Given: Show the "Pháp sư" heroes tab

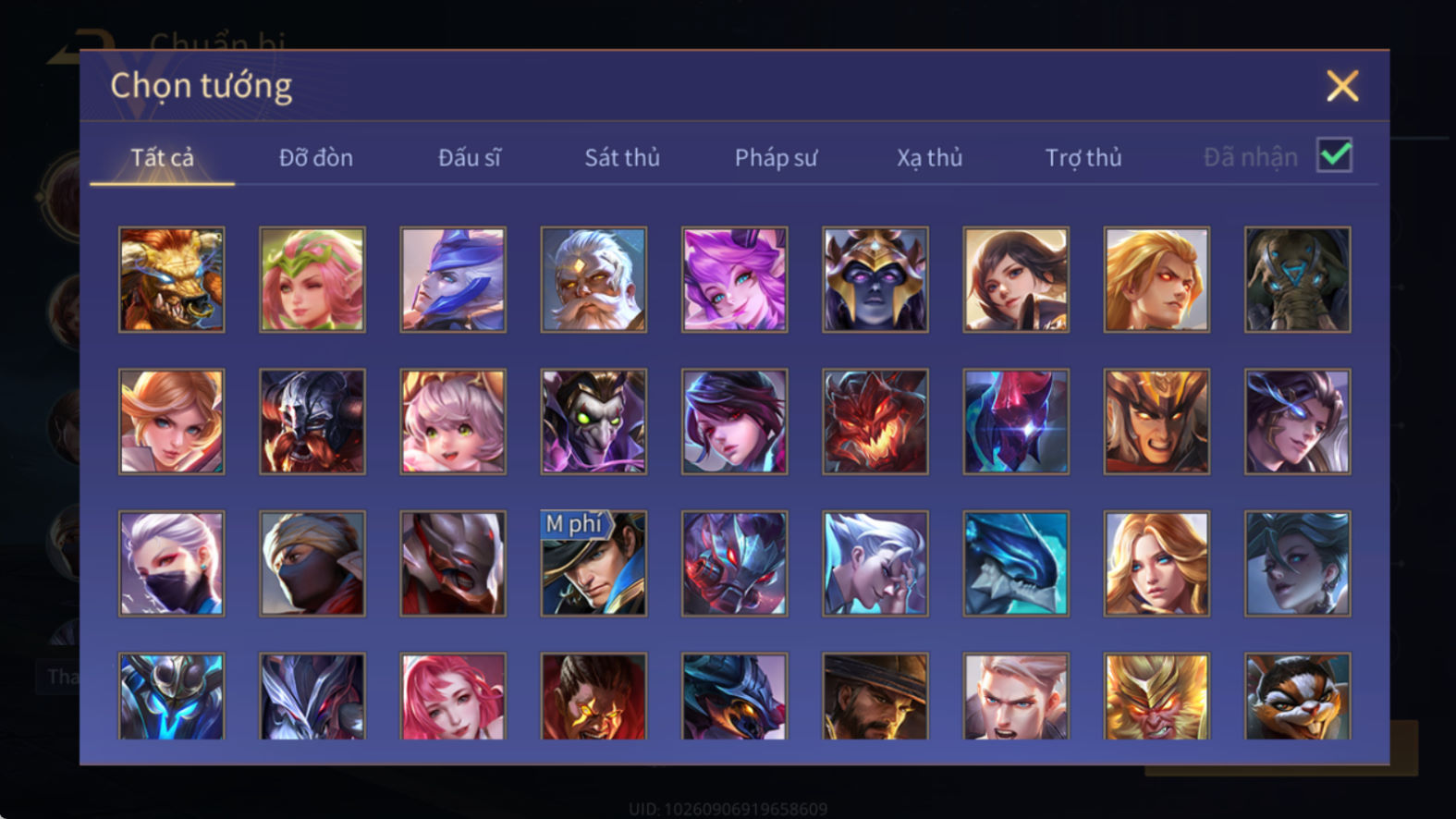Looking at the screenshot, I should pyautogui.click(x=776, y=158).
